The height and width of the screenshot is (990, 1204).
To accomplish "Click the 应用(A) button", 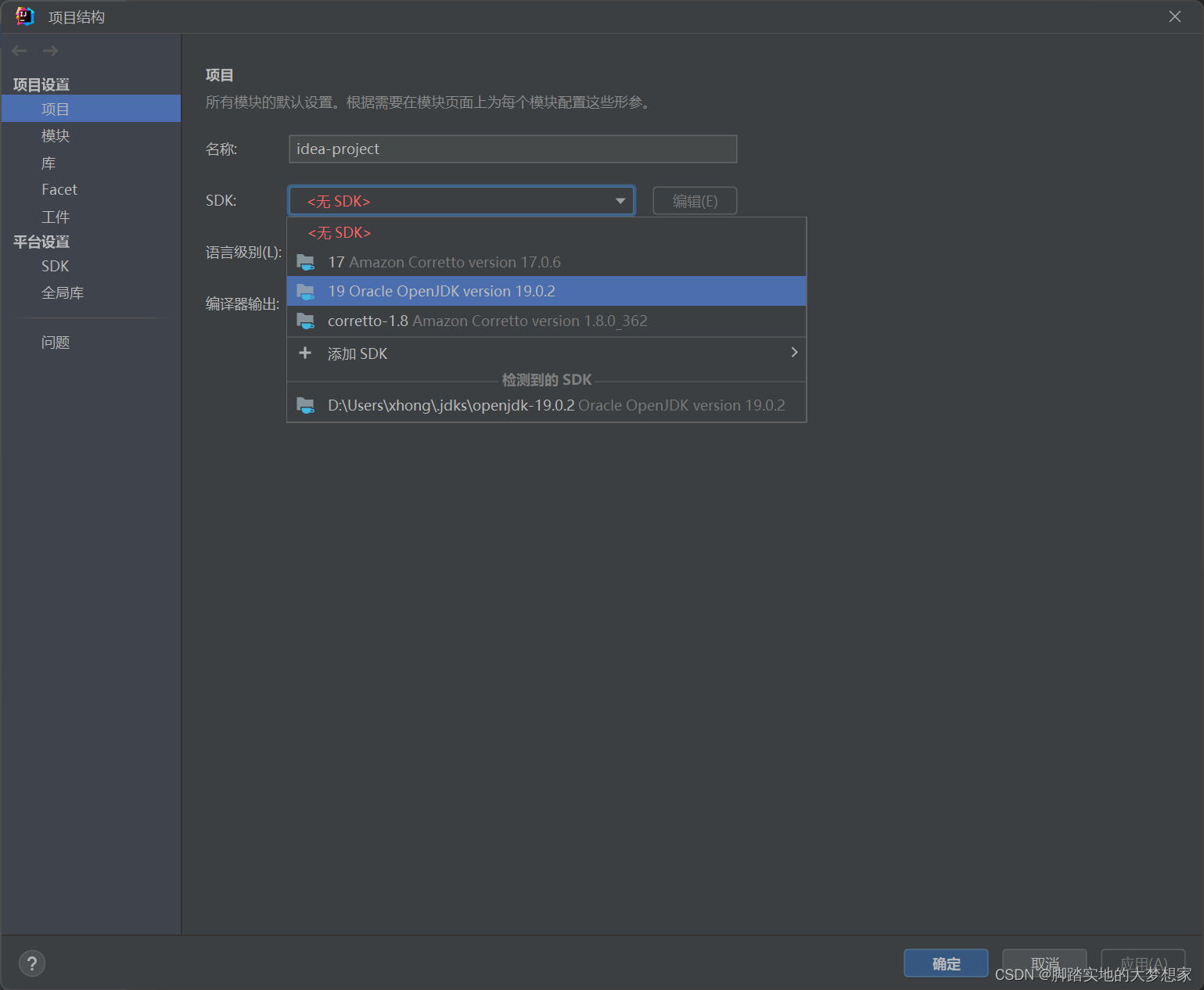I will 1143,963.
